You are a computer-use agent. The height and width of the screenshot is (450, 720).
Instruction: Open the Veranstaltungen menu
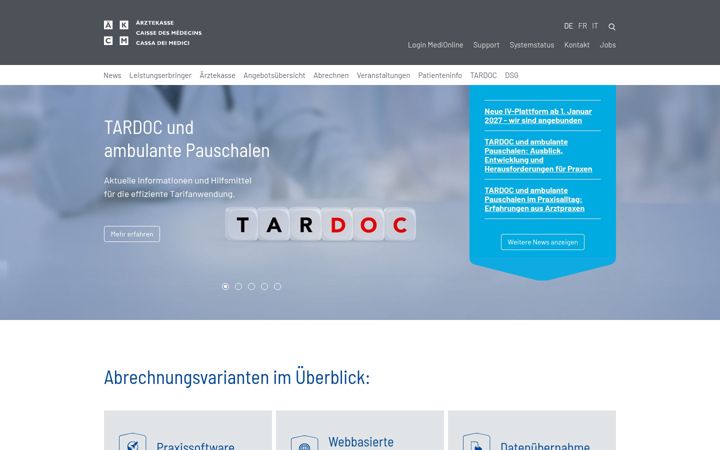click(x=383, y=75)
